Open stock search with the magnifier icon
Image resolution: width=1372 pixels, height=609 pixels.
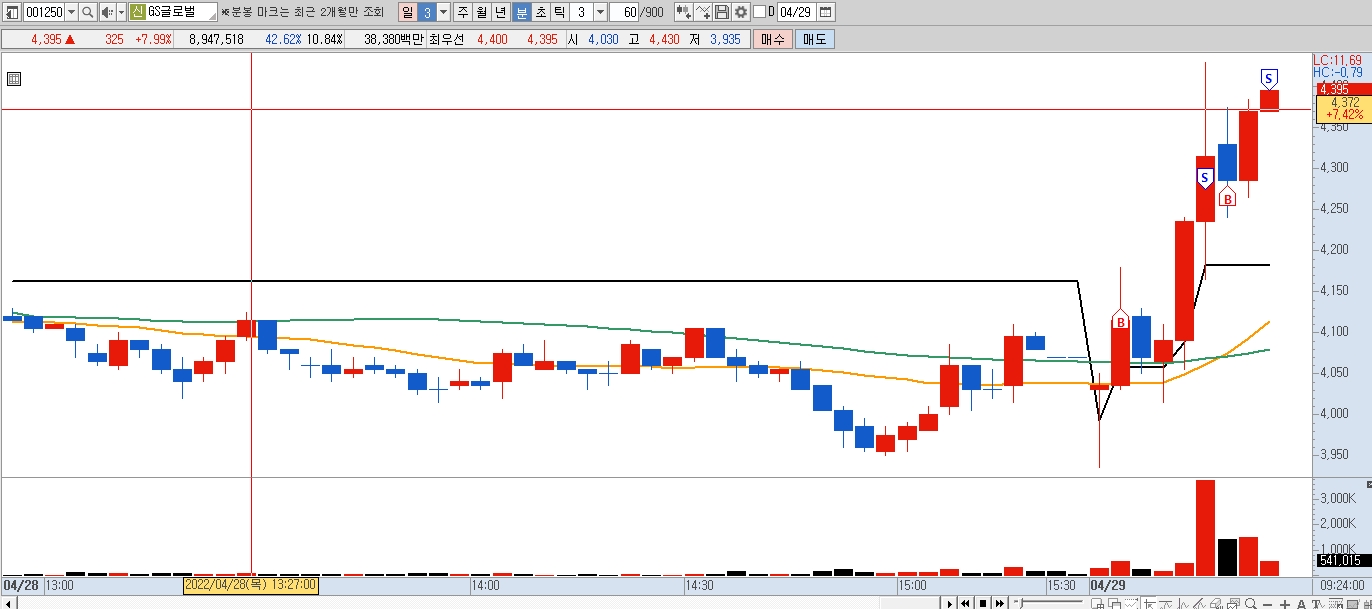coord(88,12)
